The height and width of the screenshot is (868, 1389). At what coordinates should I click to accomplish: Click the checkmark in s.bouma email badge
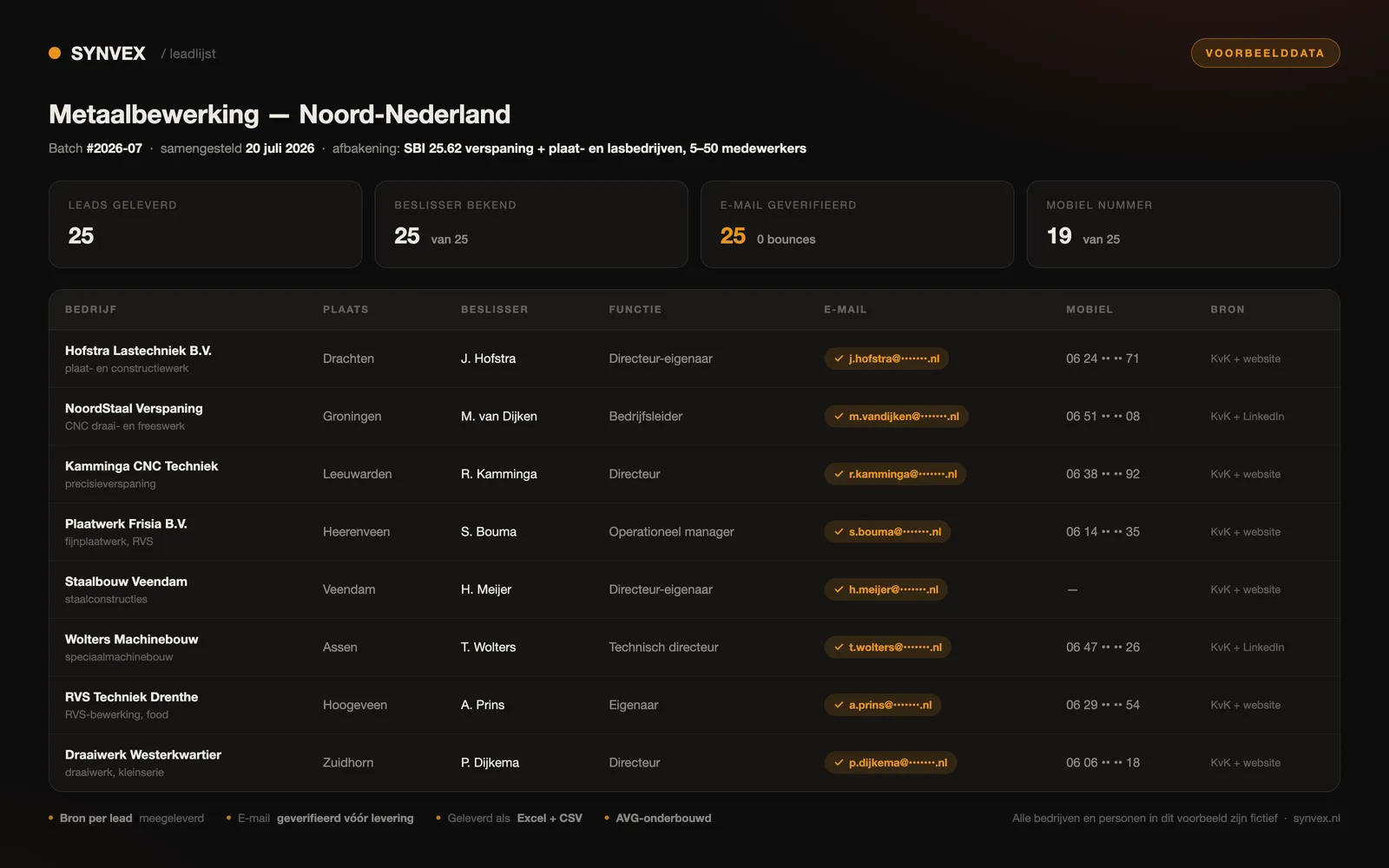(839, 532)
